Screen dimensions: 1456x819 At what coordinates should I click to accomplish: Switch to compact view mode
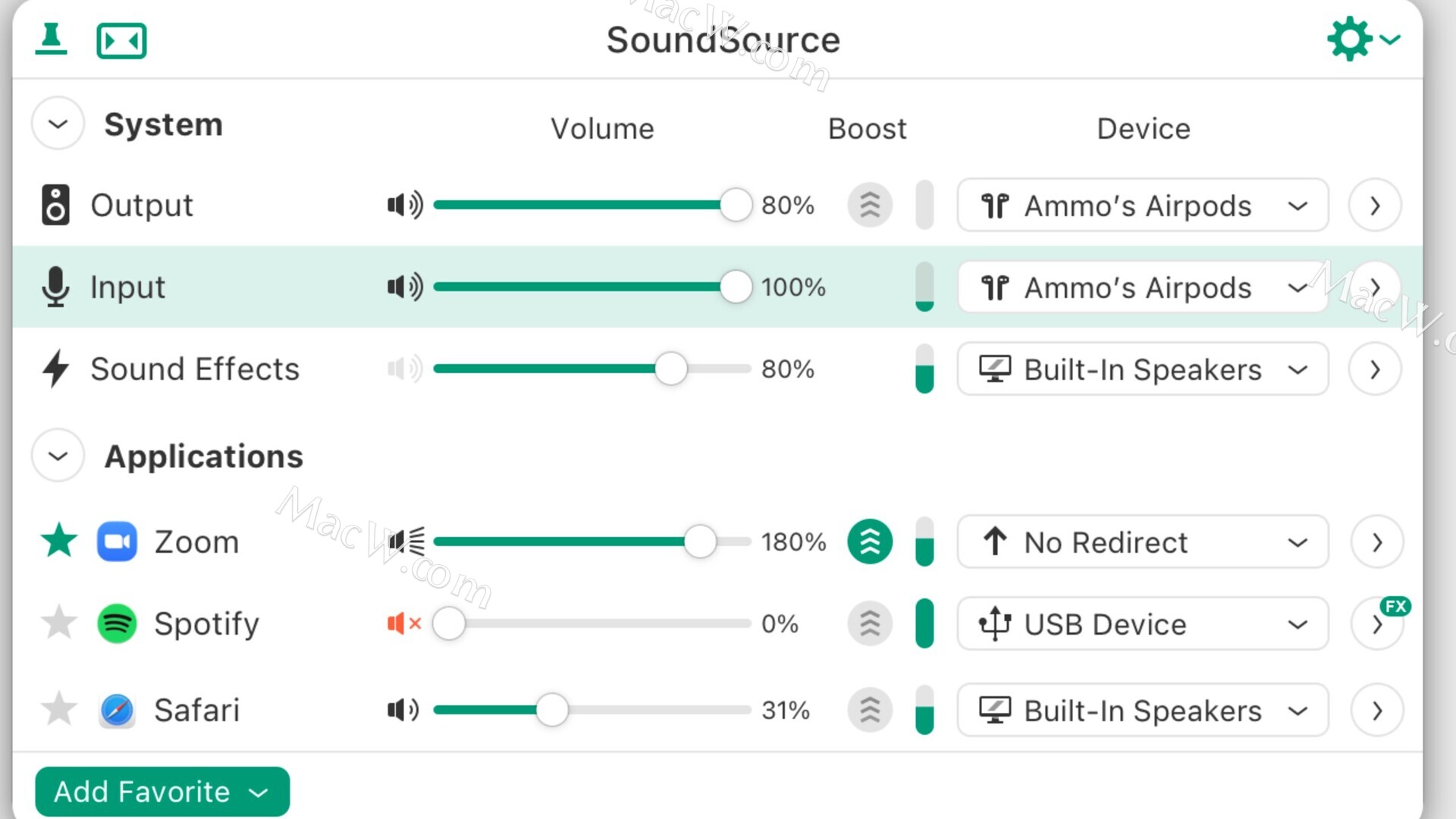121,40
